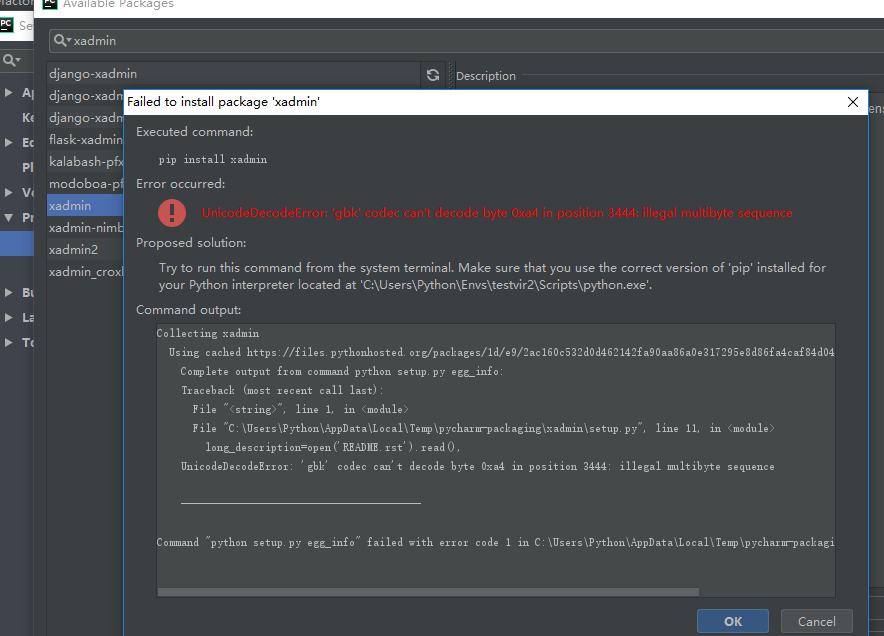Click the 'Using cached https://files.pythonhosted.org' line
Screen dimensions: 884x636
coord(501,352)
